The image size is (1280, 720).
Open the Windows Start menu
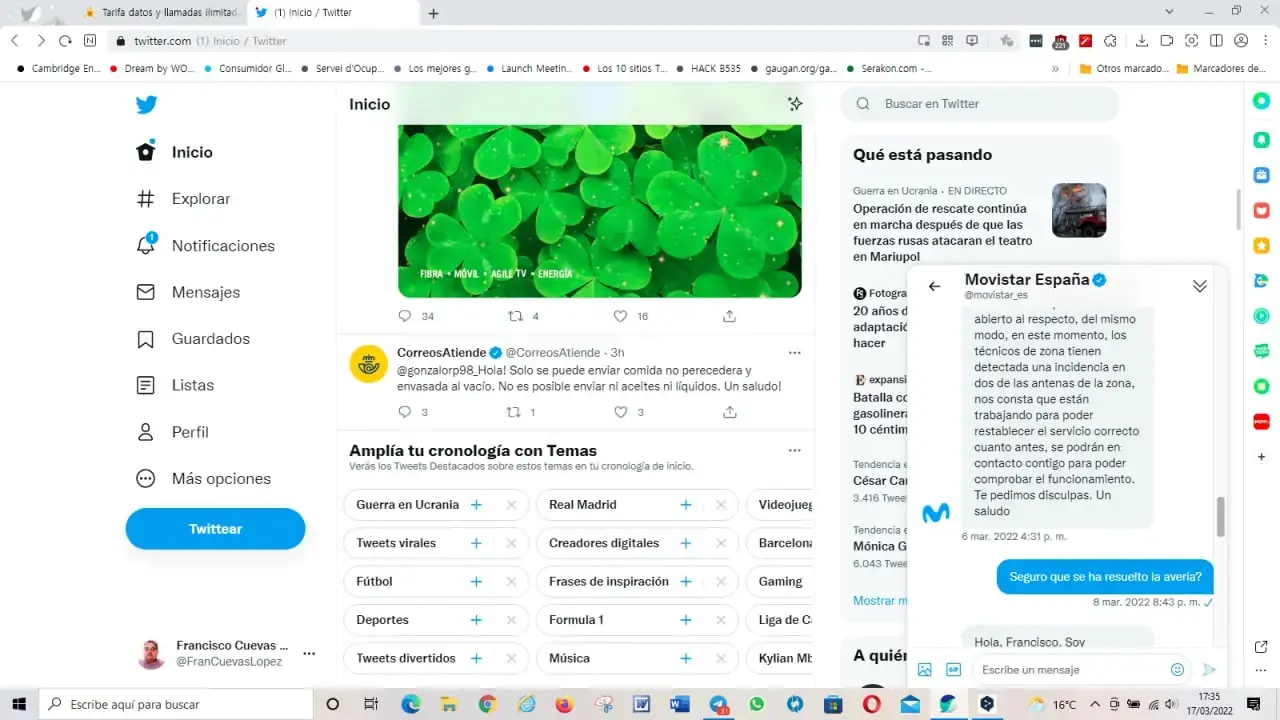point(19,704)
